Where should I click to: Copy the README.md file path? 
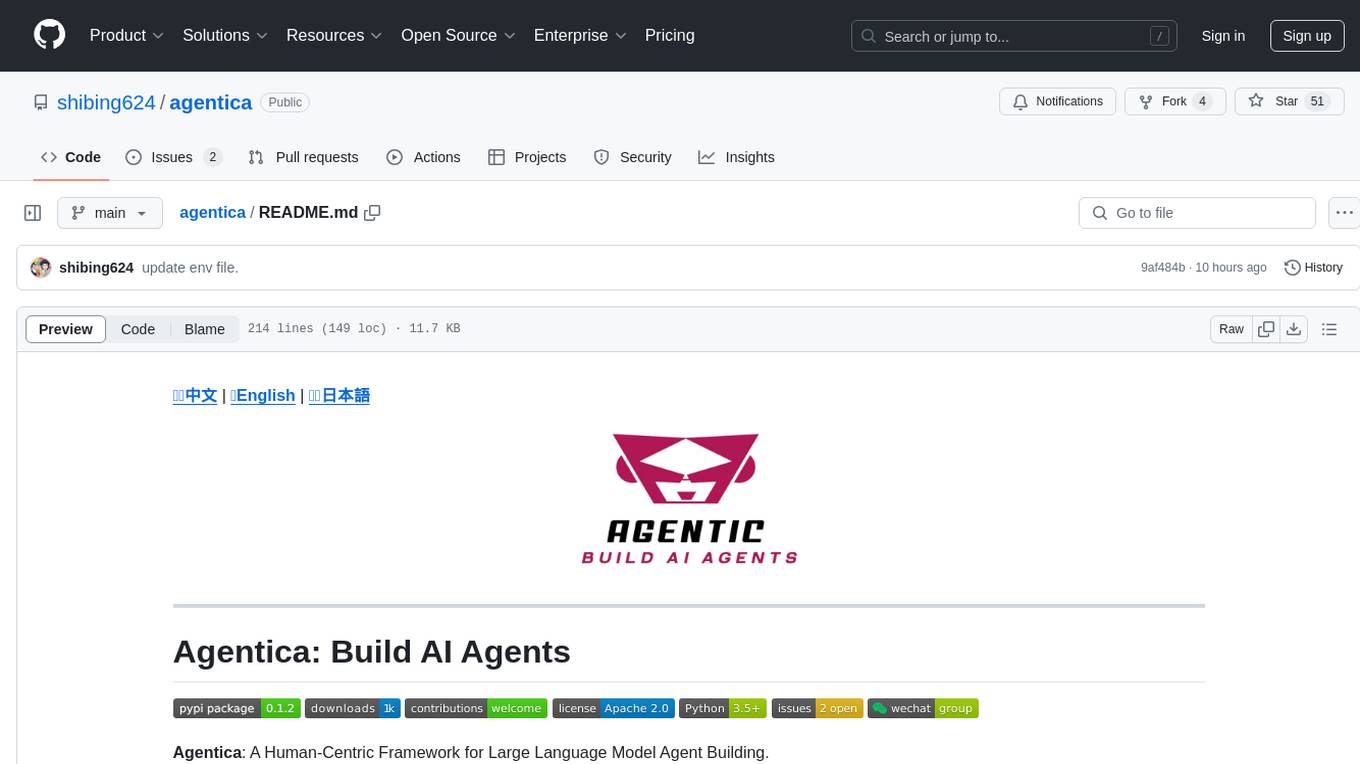click(373, 213)
